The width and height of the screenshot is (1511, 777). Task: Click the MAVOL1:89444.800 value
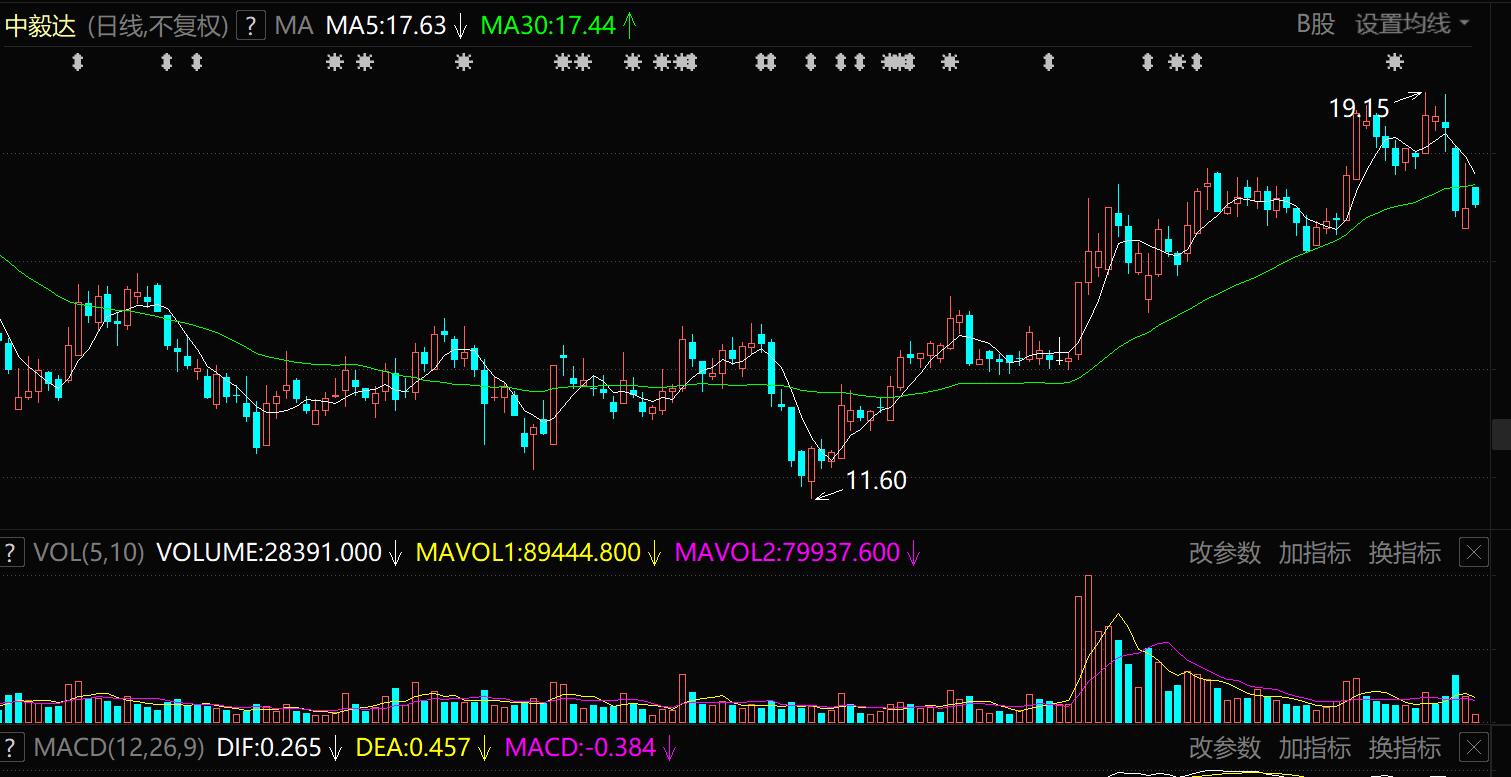[x=528, y=552]
